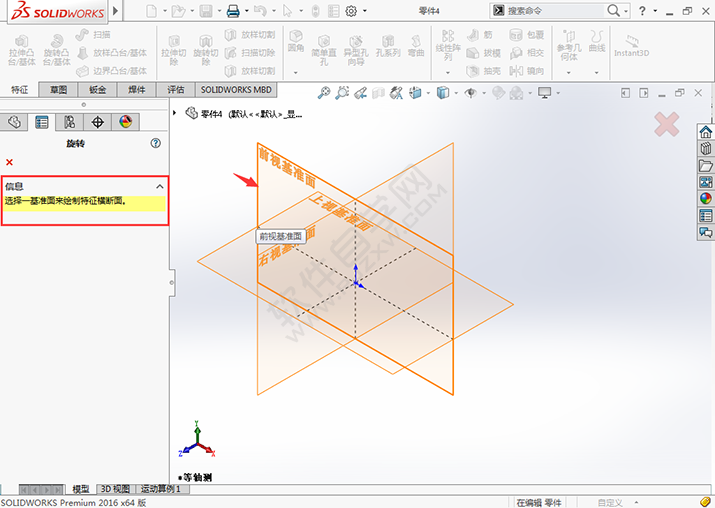This screenshot has width=715, height=508.
Task: Open the View Settings dropdown arrow
Action: [x=558, y=93]
